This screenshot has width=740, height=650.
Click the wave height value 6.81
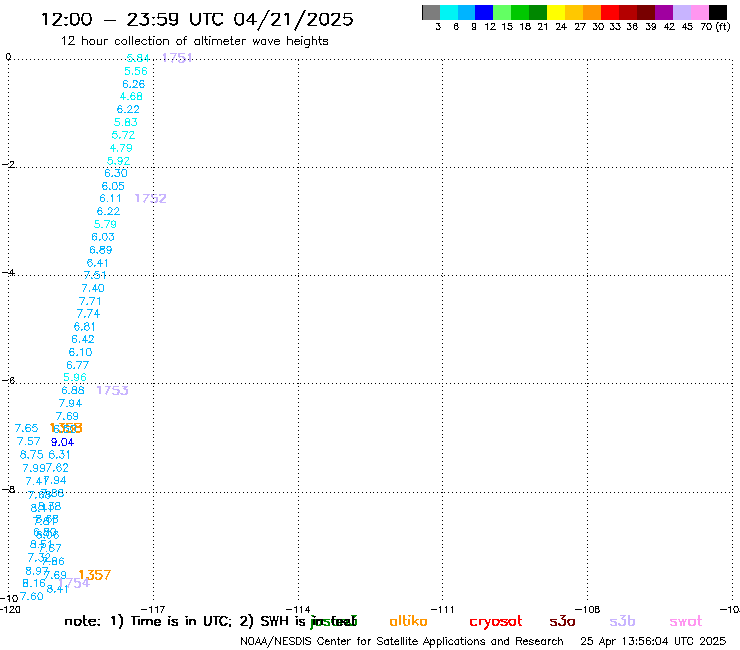[85, 327]
